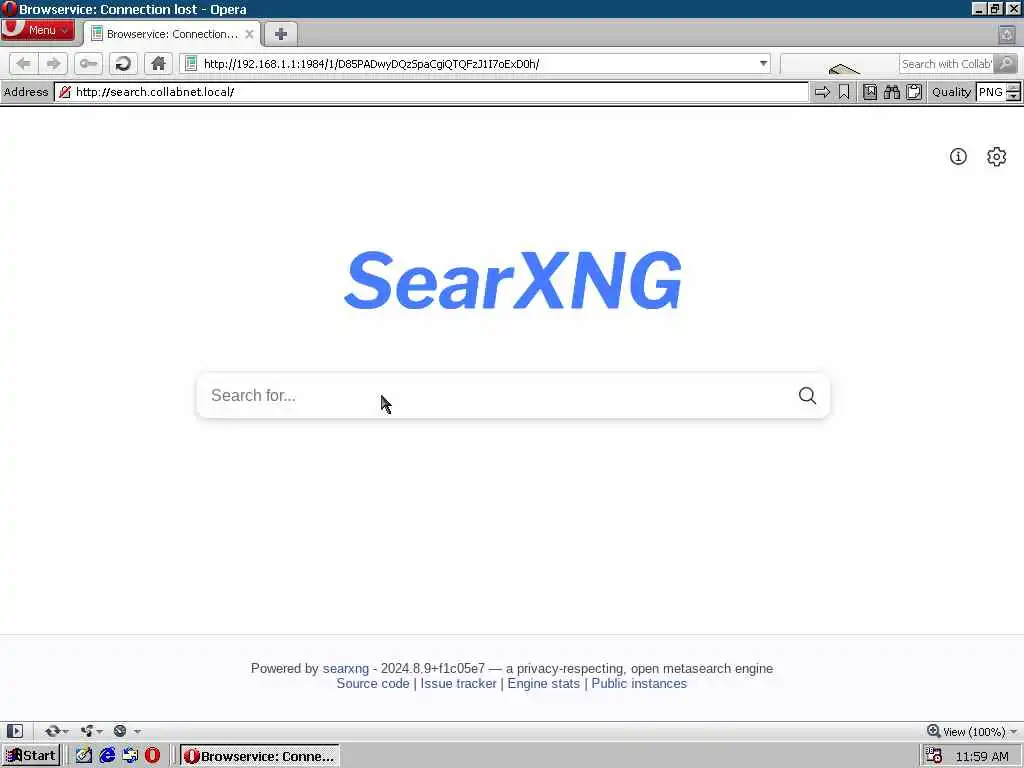Focus the Search with Collab field
The image size is (1024, 768).
pos(946,63)
